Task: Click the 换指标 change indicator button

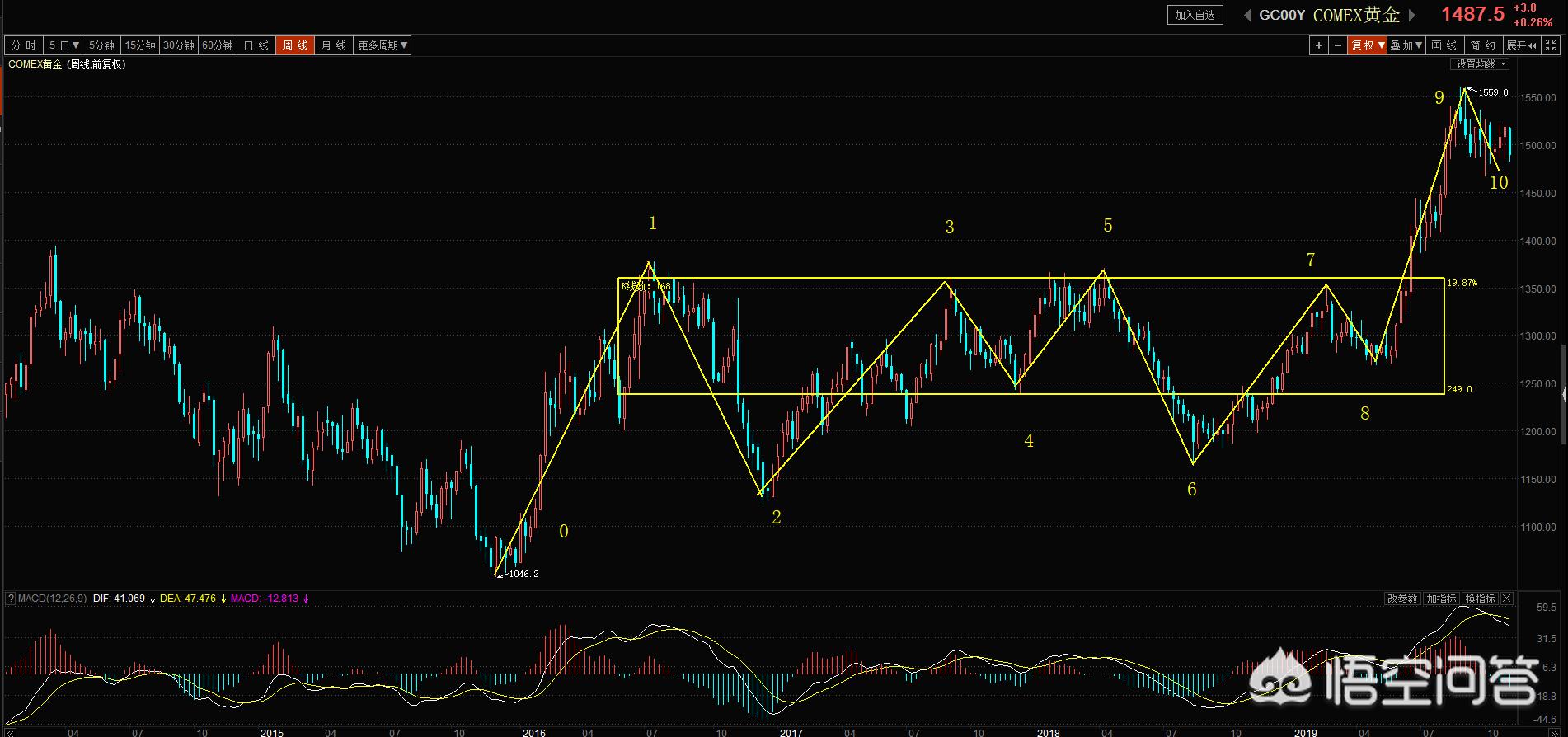Action: tap(1480, 599)
